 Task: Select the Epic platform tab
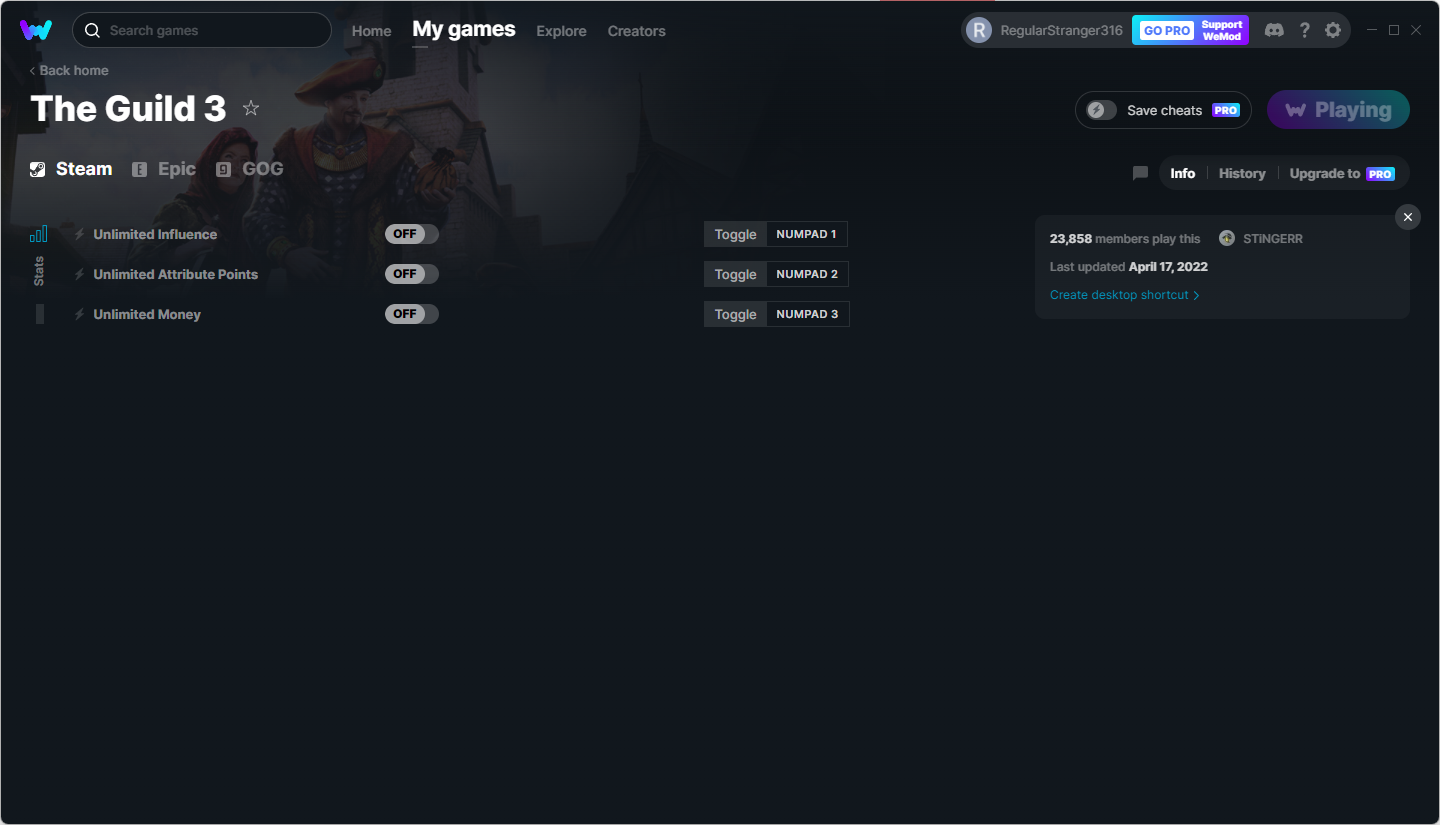(164, 169)
